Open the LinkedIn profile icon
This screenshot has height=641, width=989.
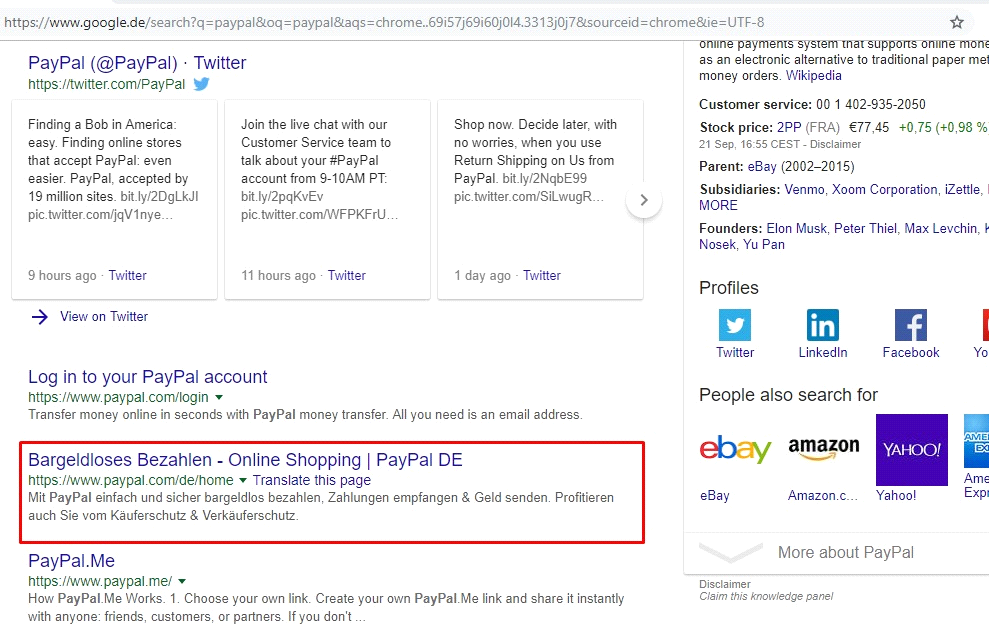click(x=822, y=326)
